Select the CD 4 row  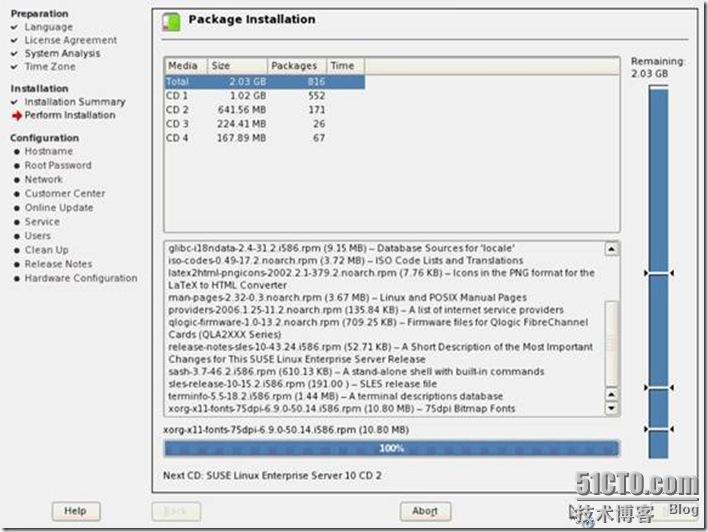click(x=265, y=138)
